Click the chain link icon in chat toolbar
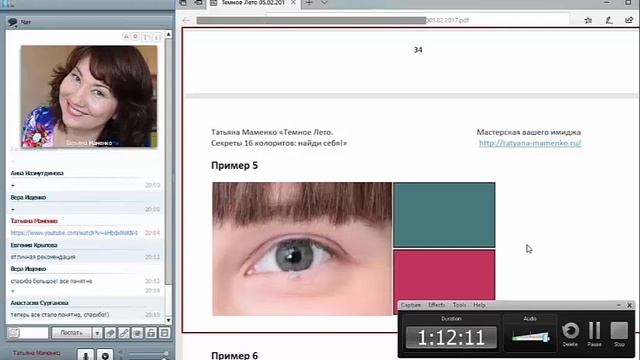 (x=124, y=333)
